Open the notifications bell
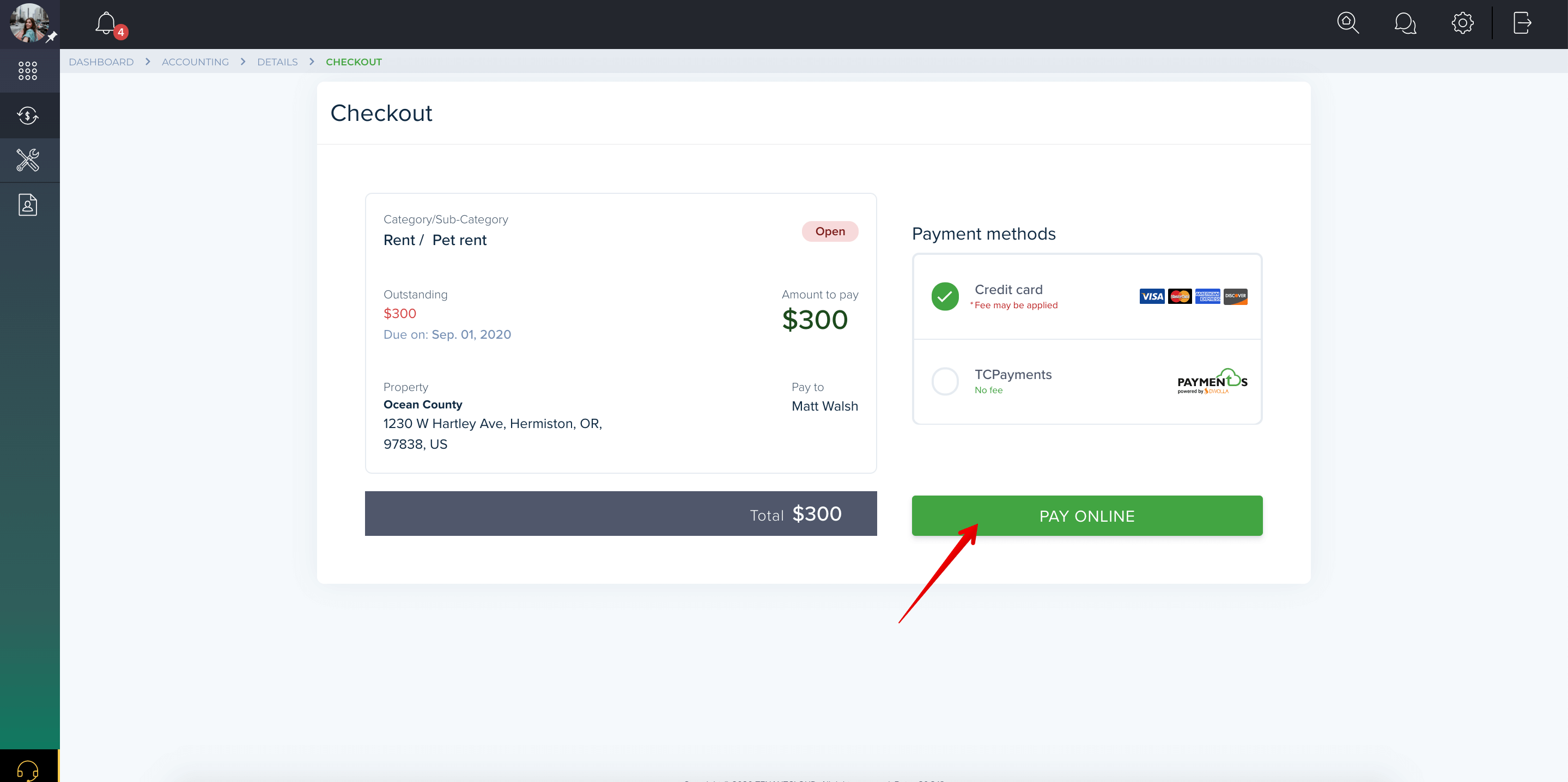1568x782 pixels. click(107, 24)
